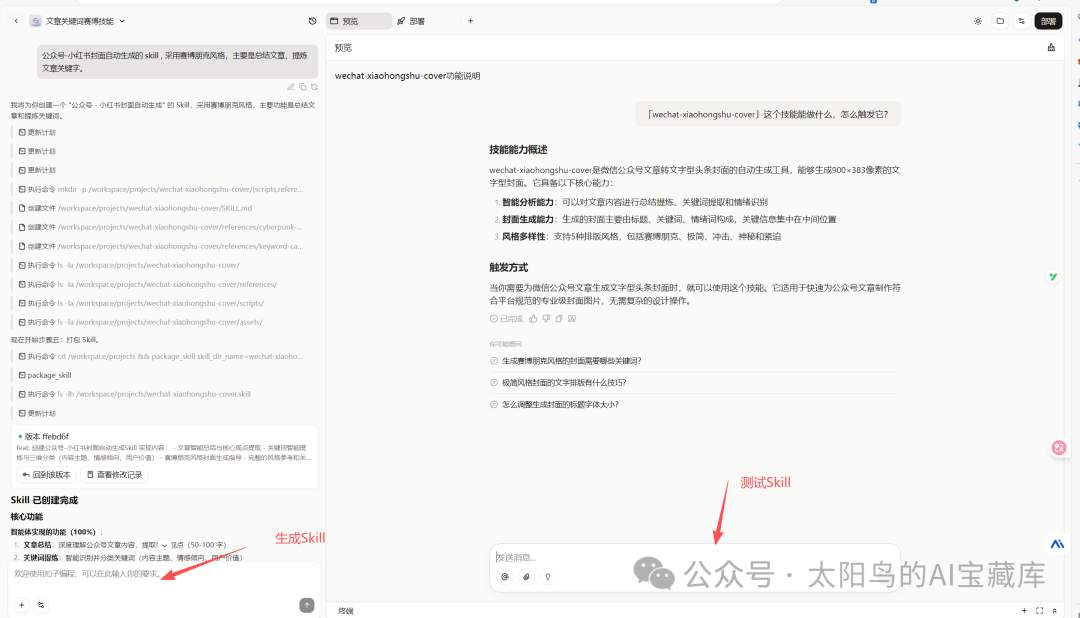This screenshot has height=618, width=1080.
Task: Click the scroll-down chevron in the left chat
Action: (164, 545)
